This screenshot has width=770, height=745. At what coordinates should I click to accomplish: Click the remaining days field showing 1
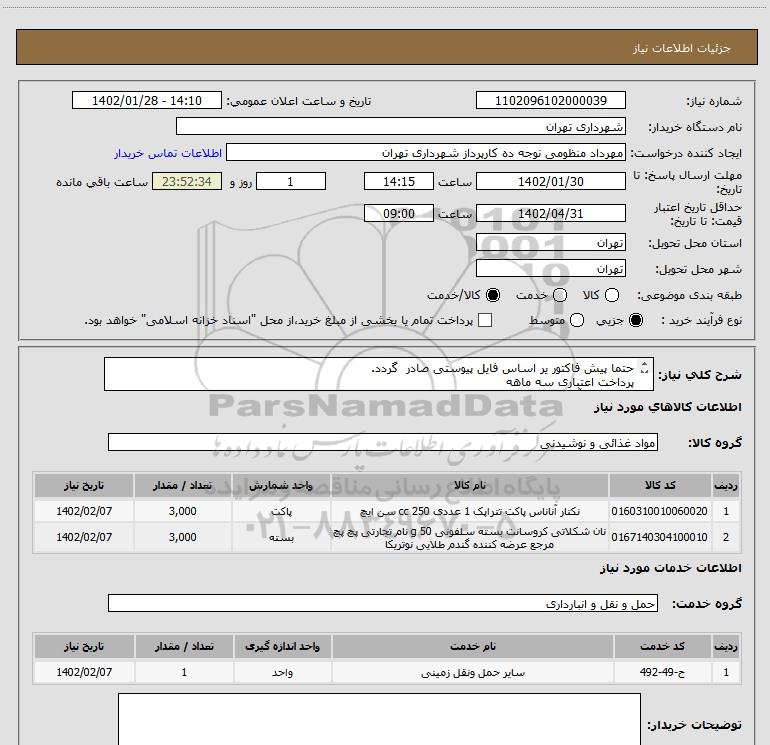(291, 181)
